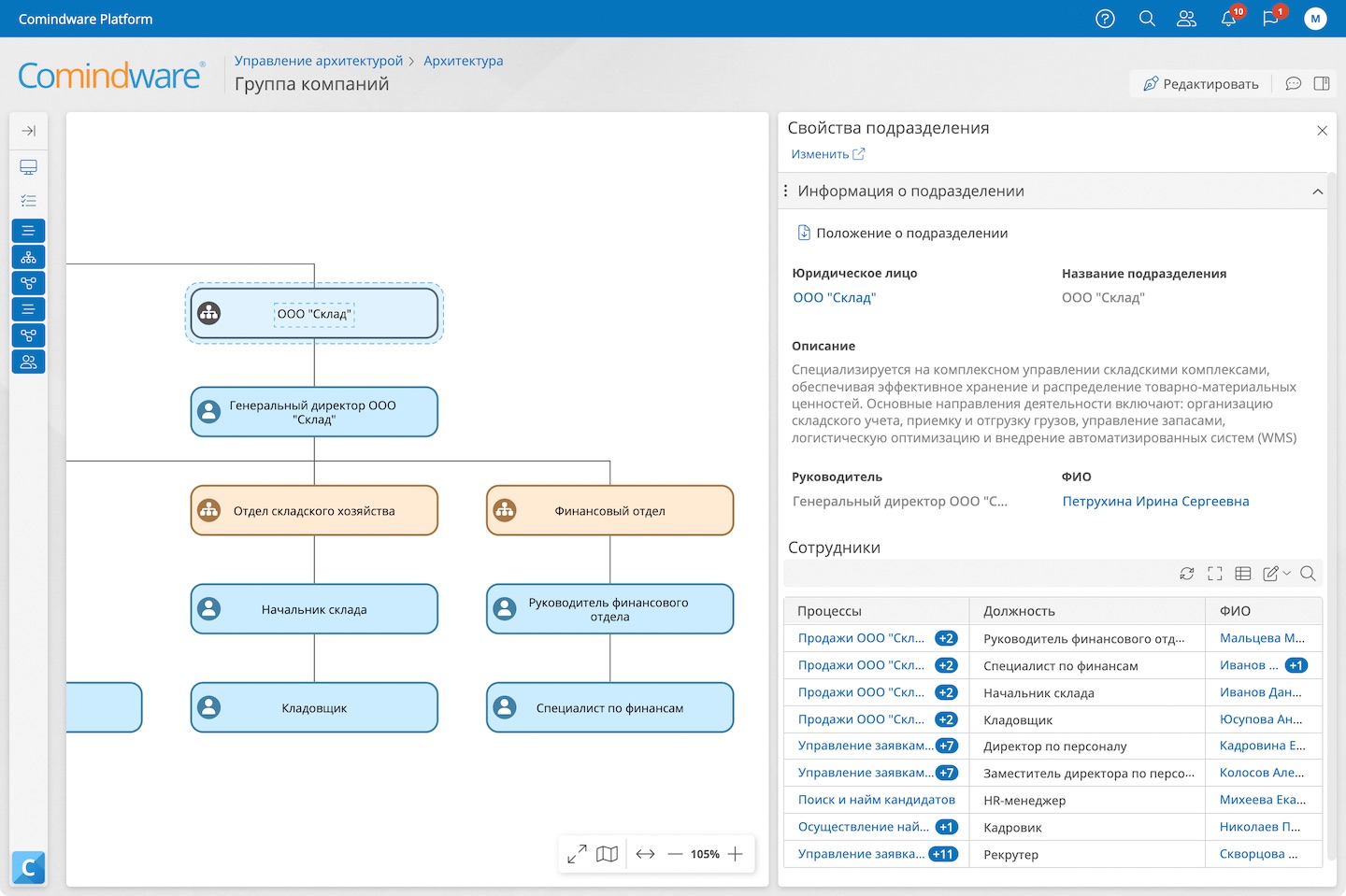Expand +1 badge in Кадровик row

[x=946, y=827]
